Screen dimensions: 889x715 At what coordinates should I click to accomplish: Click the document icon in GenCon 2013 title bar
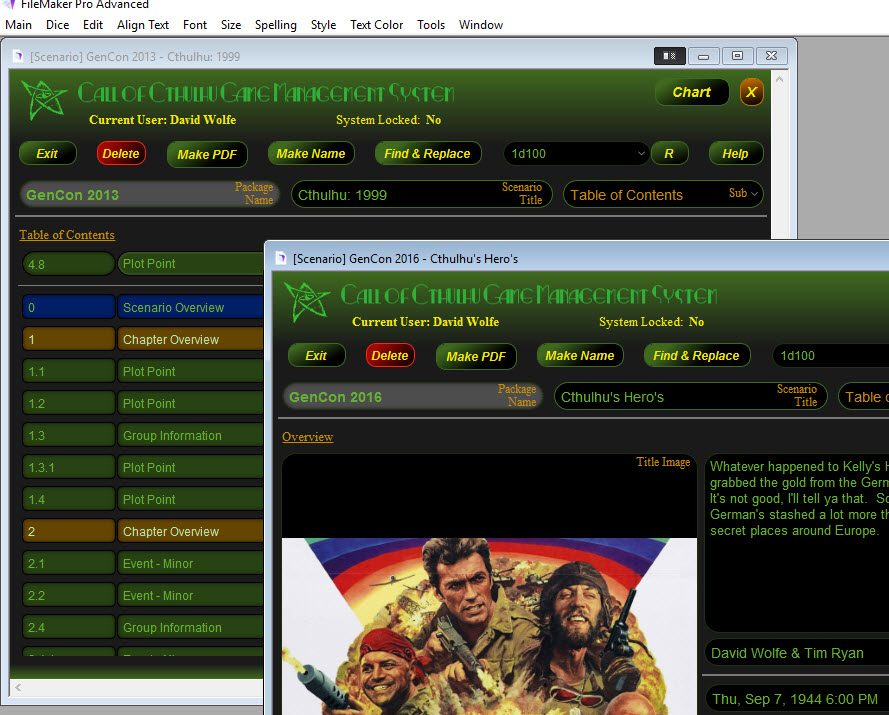(x=18, y=56)
